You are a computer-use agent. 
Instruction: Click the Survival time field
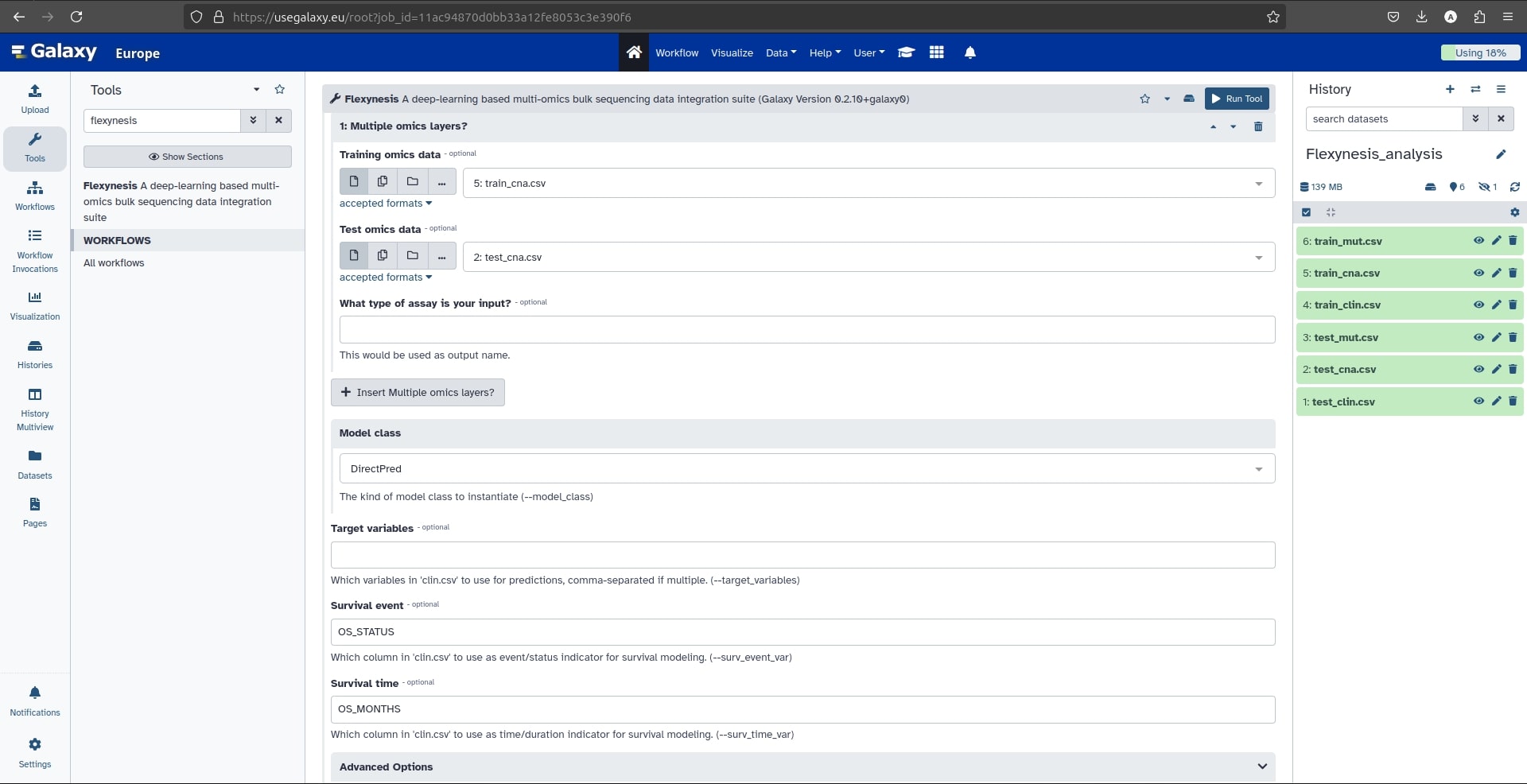(802, 709)
